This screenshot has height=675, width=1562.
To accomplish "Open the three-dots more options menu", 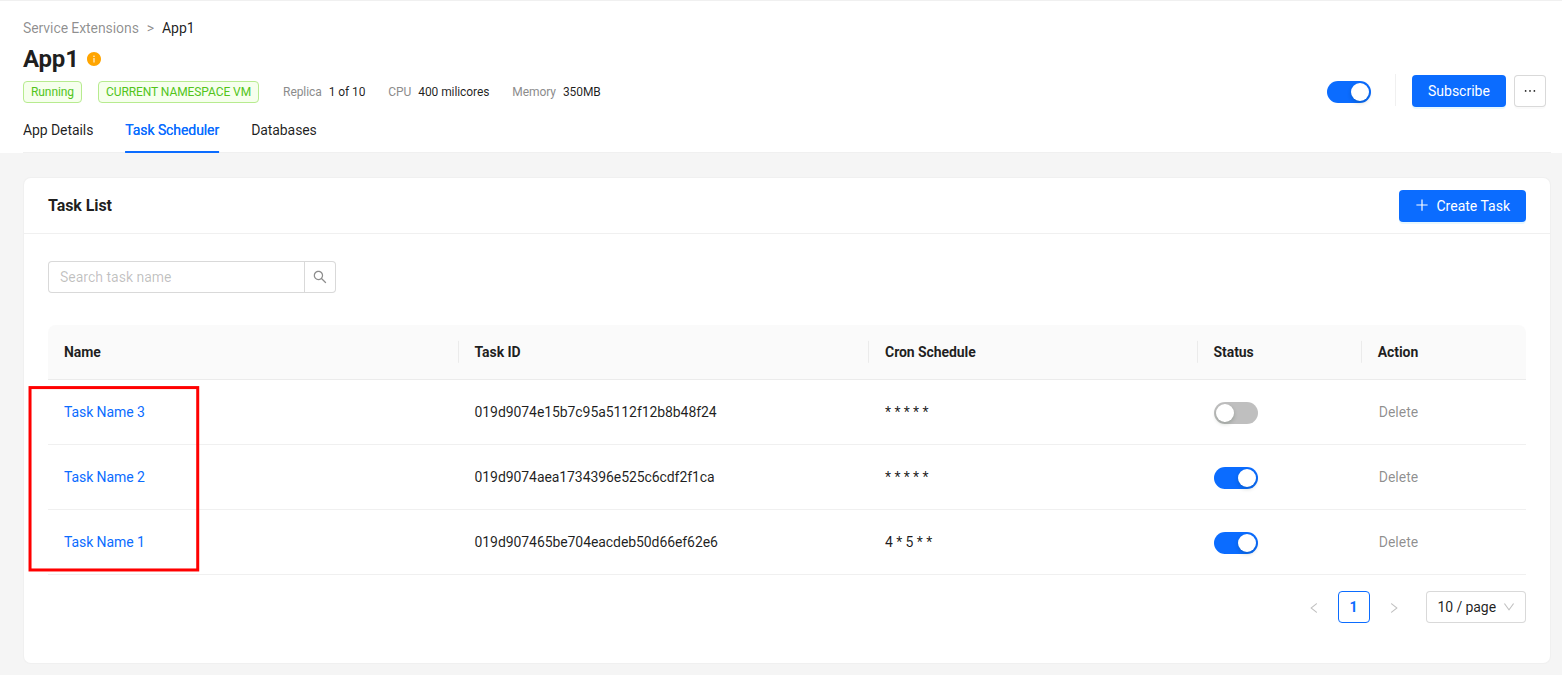I will [x=1529, y=91].
